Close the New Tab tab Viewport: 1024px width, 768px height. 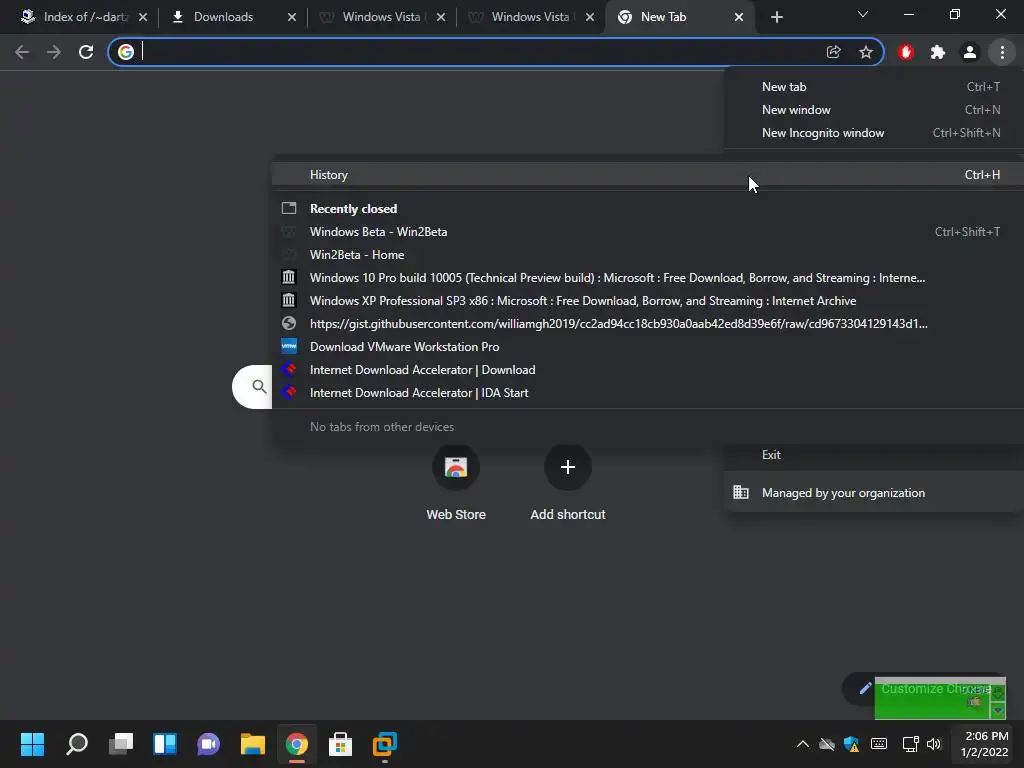[739, 17]
